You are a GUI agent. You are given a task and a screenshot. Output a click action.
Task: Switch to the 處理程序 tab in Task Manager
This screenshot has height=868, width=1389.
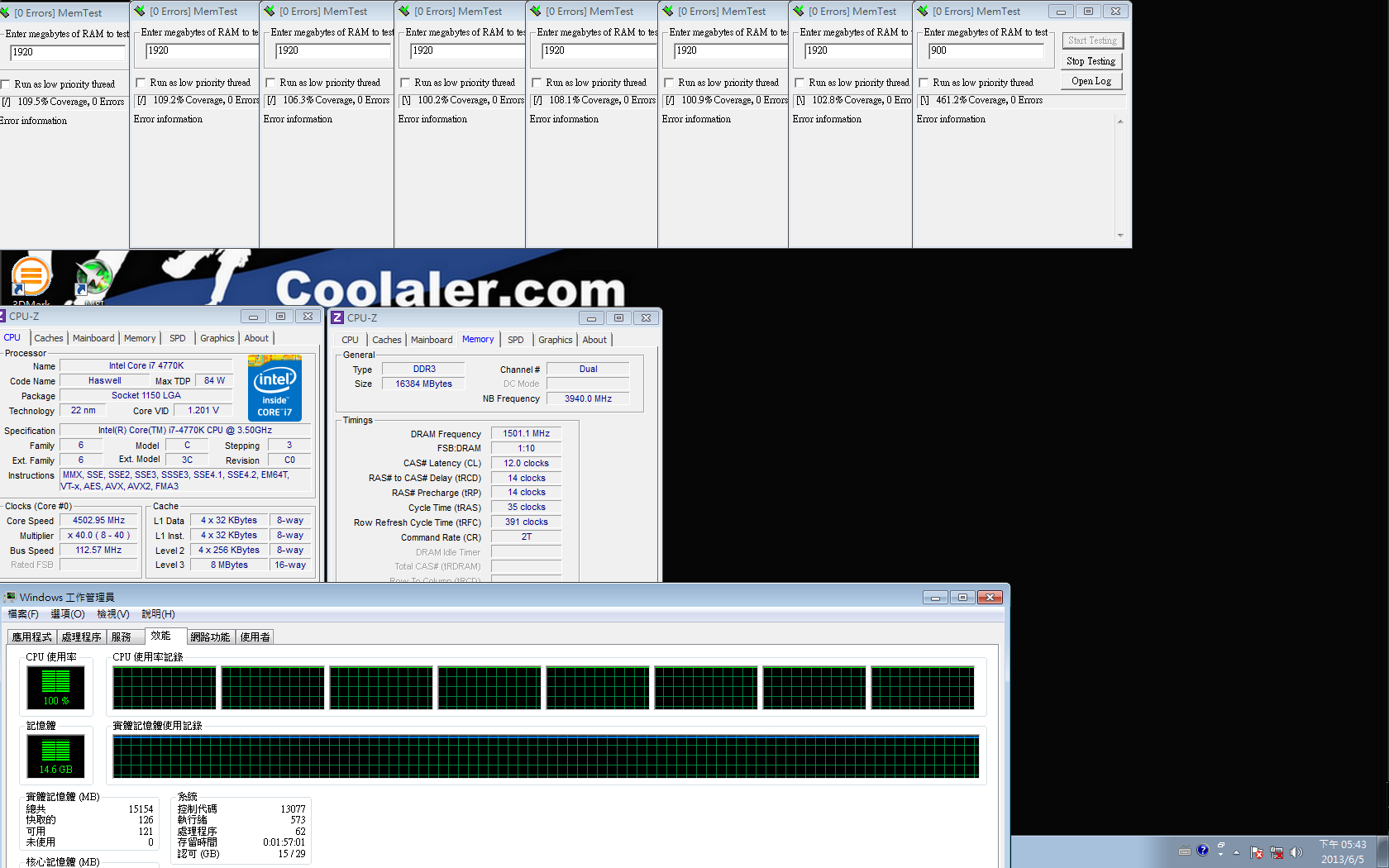pyautogui.click(x=81, y=637)
